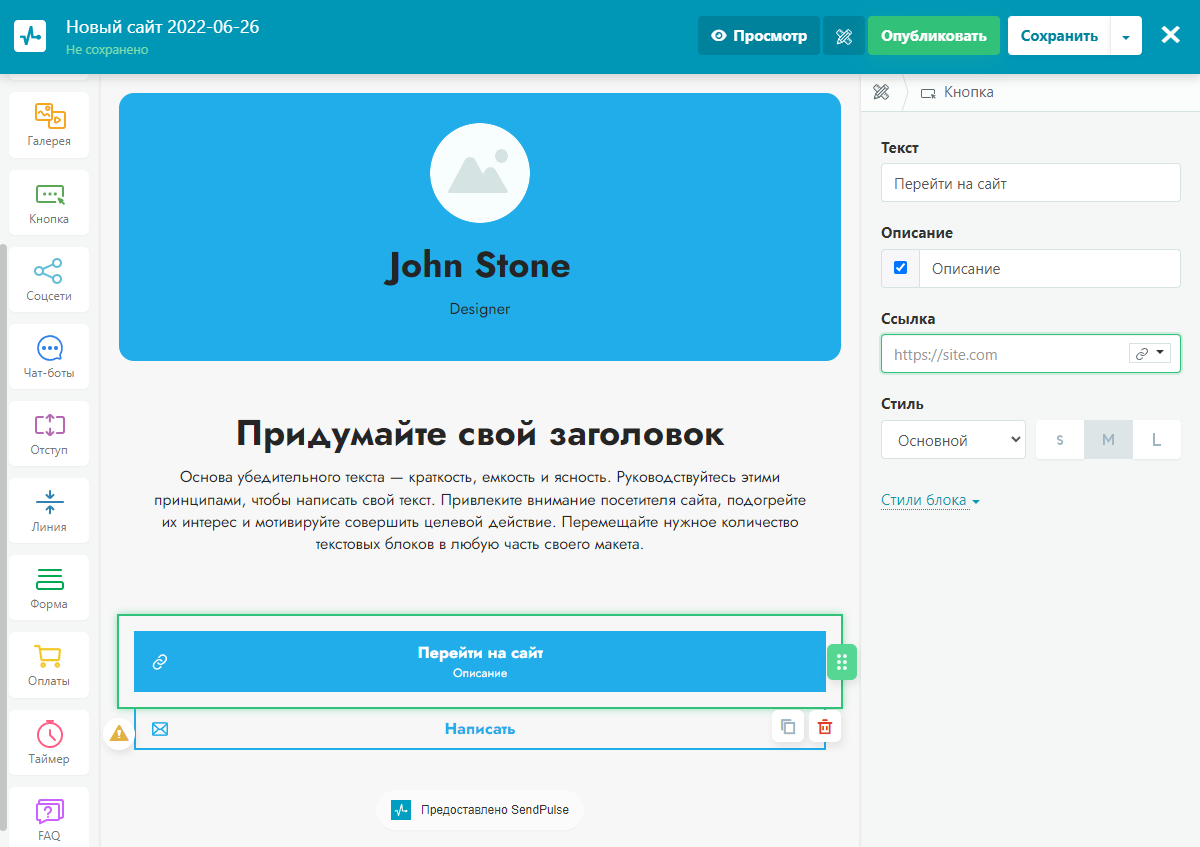Click the left sidebar scrollbar
This screenshot has height=847, width=1200.
[4, 536]
